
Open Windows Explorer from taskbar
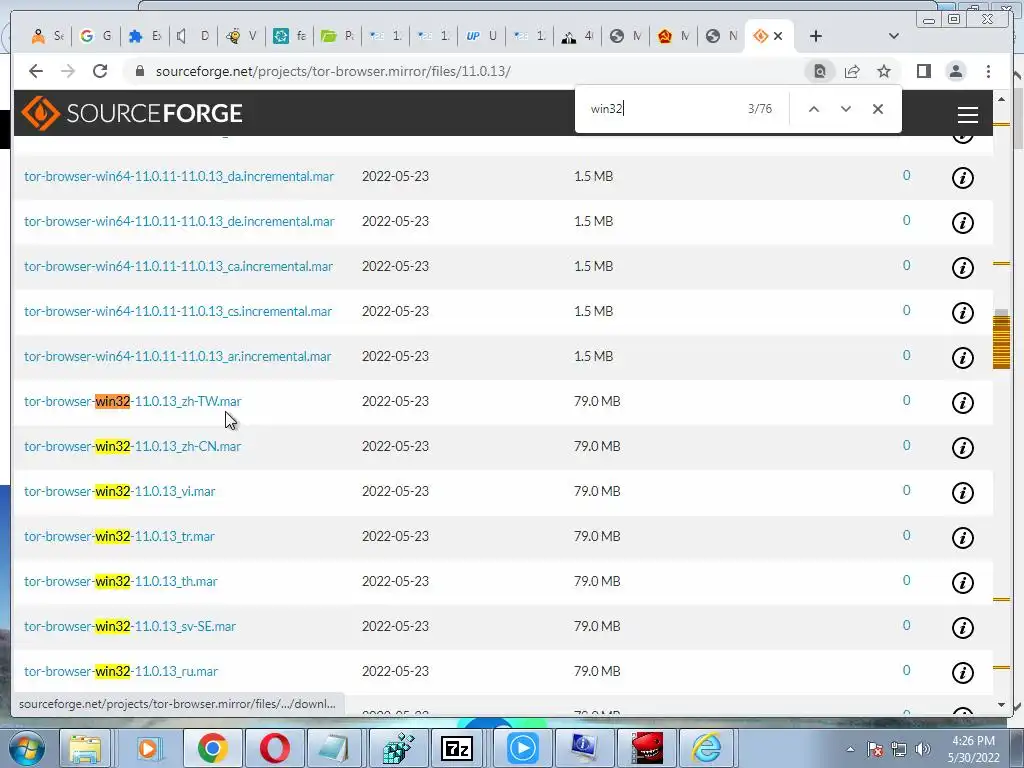pyautogui.click(x=85, y=748)
